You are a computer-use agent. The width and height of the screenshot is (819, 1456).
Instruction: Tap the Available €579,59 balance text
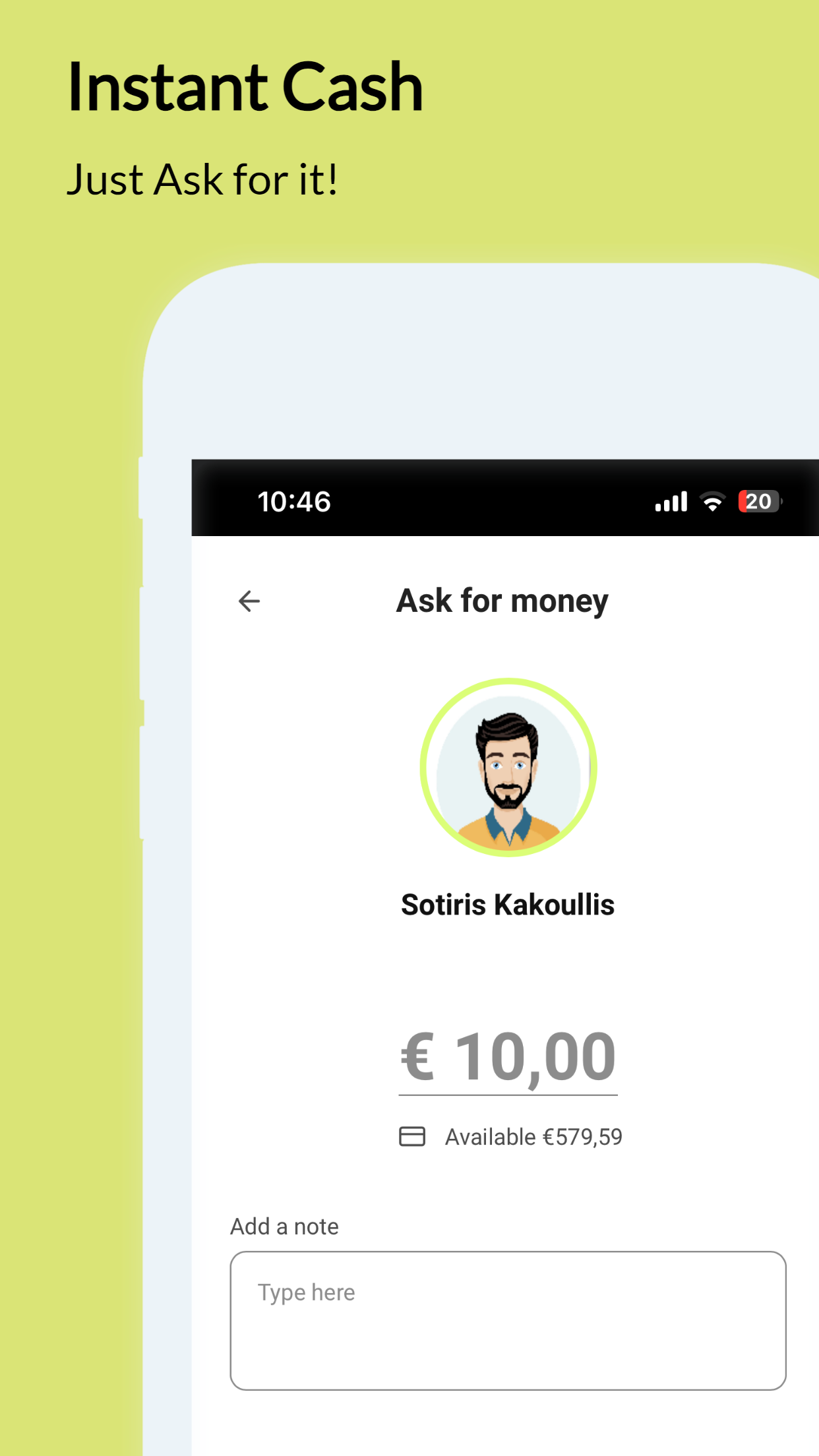click(533, 1137)
